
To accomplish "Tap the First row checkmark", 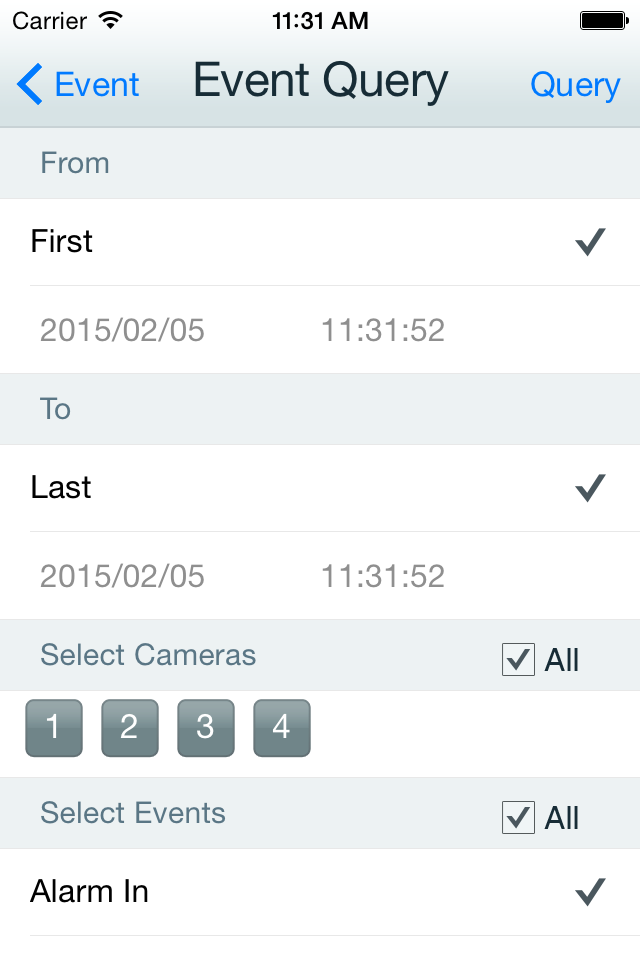I will click(590, 242).
